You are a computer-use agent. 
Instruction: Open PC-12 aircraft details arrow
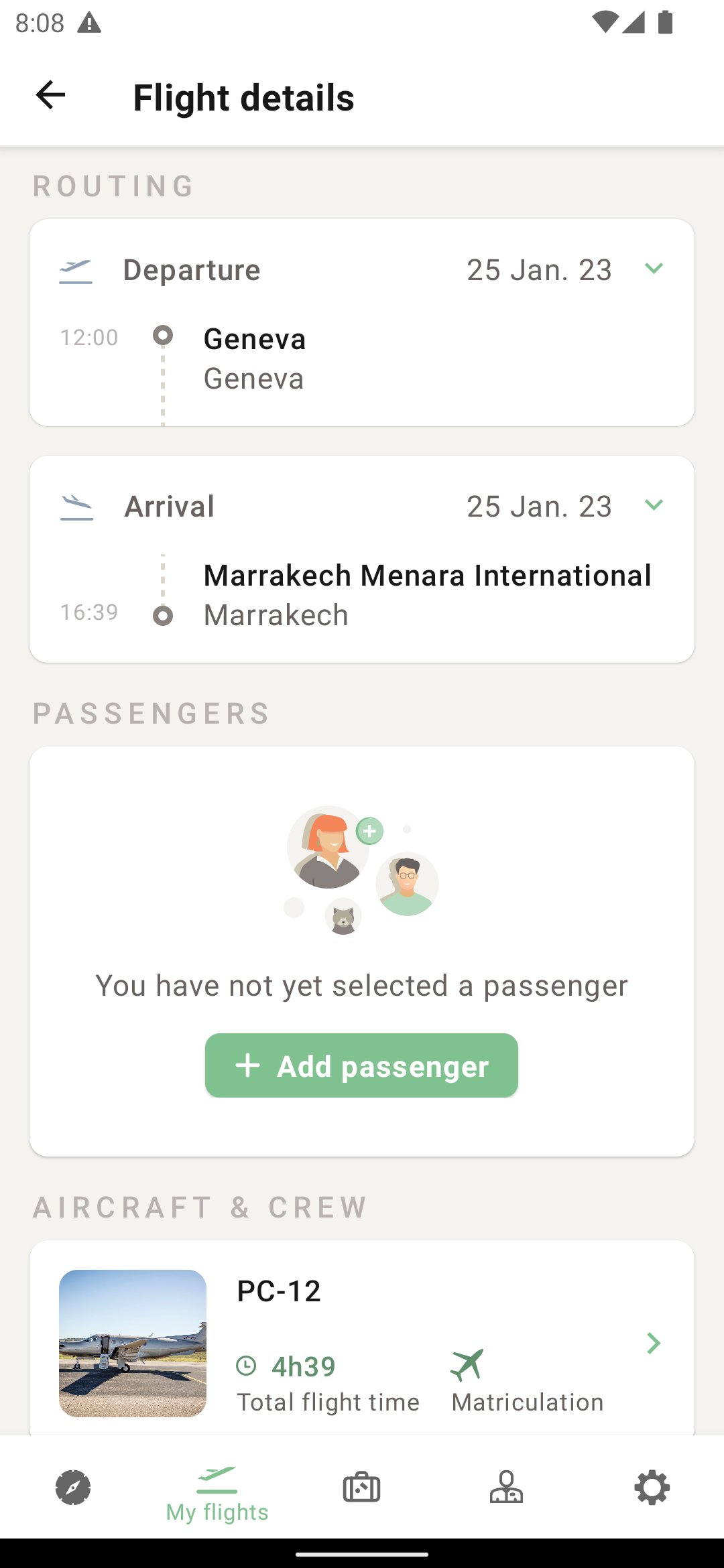[x=654, y=1343]
